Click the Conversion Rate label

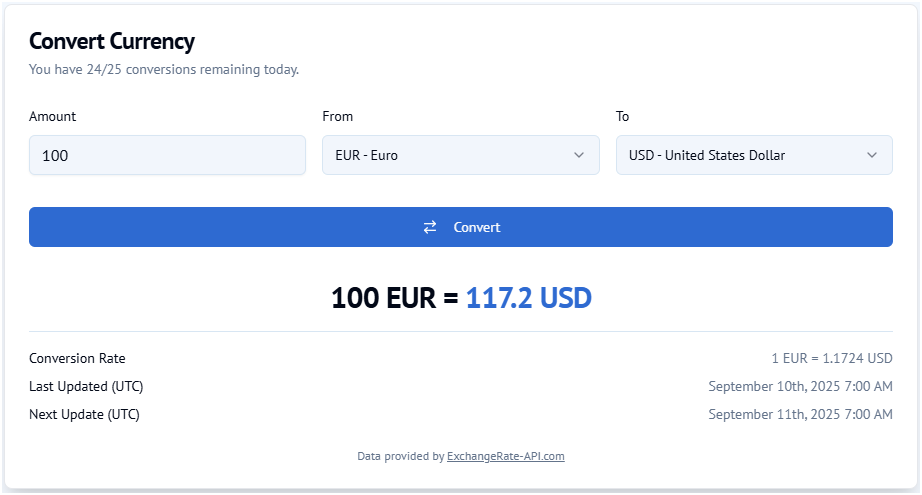coord(77,358)
